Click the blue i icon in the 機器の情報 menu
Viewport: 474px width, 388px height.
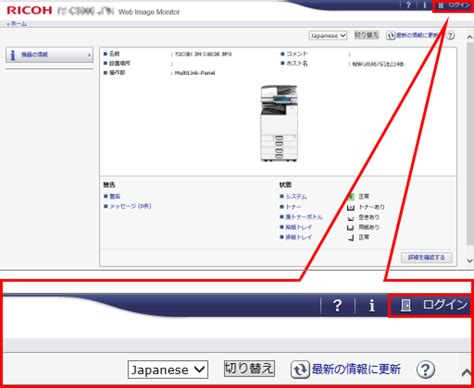click(x=13, y=55)
